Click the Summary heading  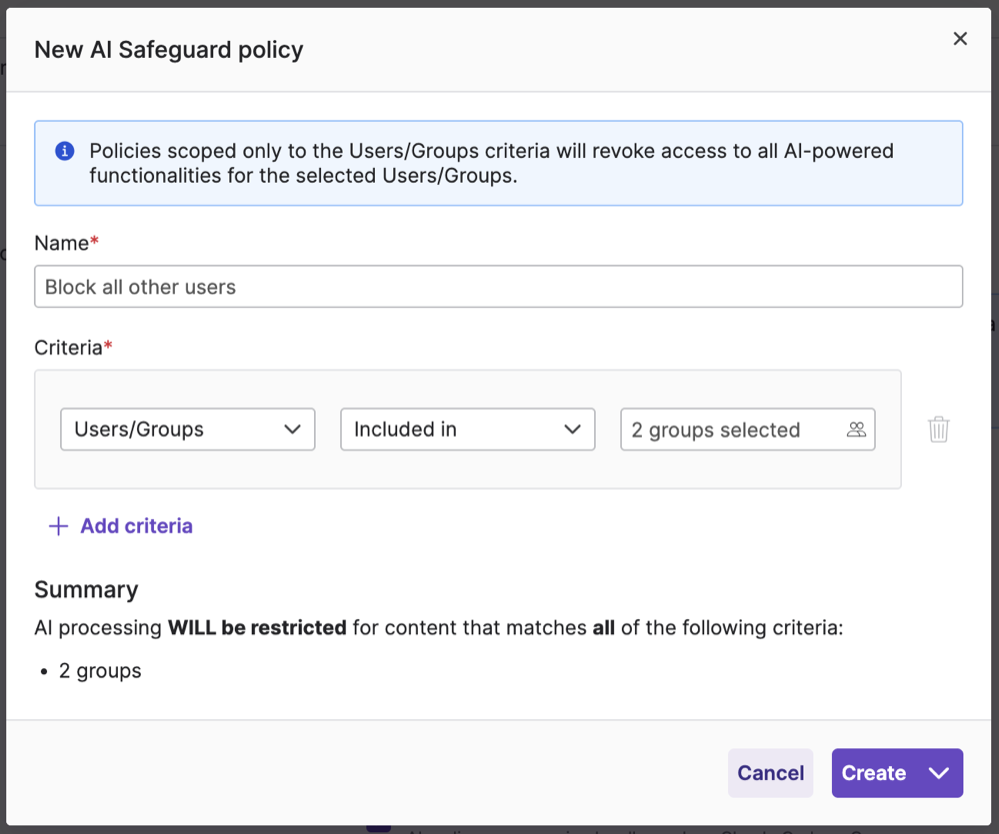pos(86,589)
